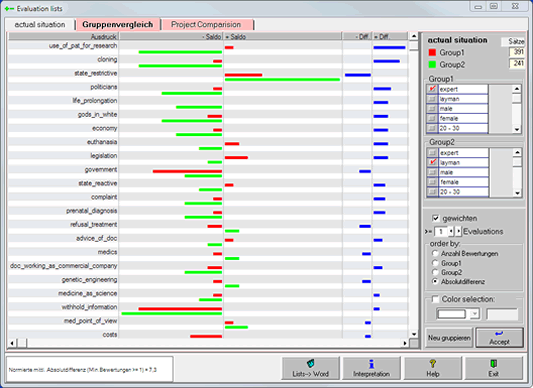Open the Gruppenvergleich tab

[x=118, y=24]
